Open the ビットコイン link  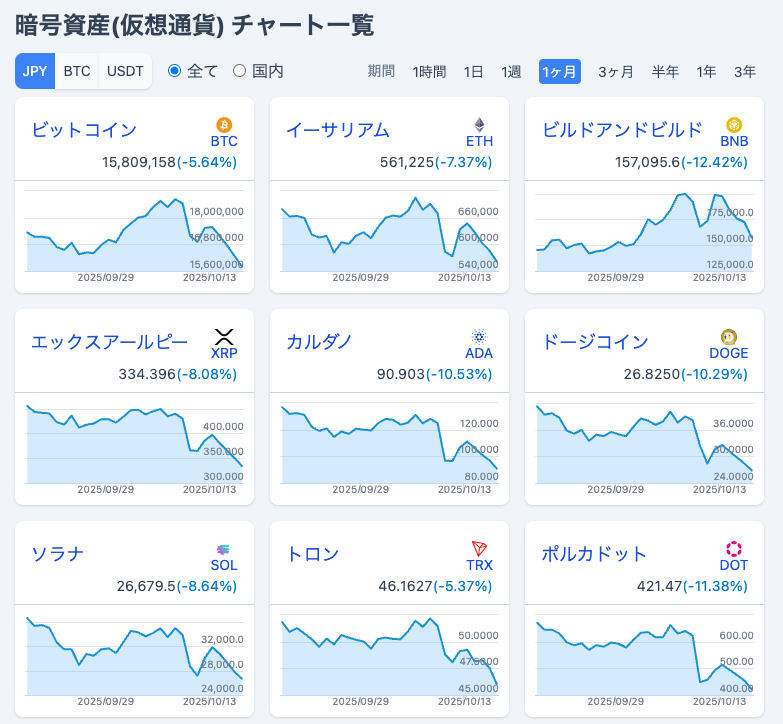[x=84, y=130]
